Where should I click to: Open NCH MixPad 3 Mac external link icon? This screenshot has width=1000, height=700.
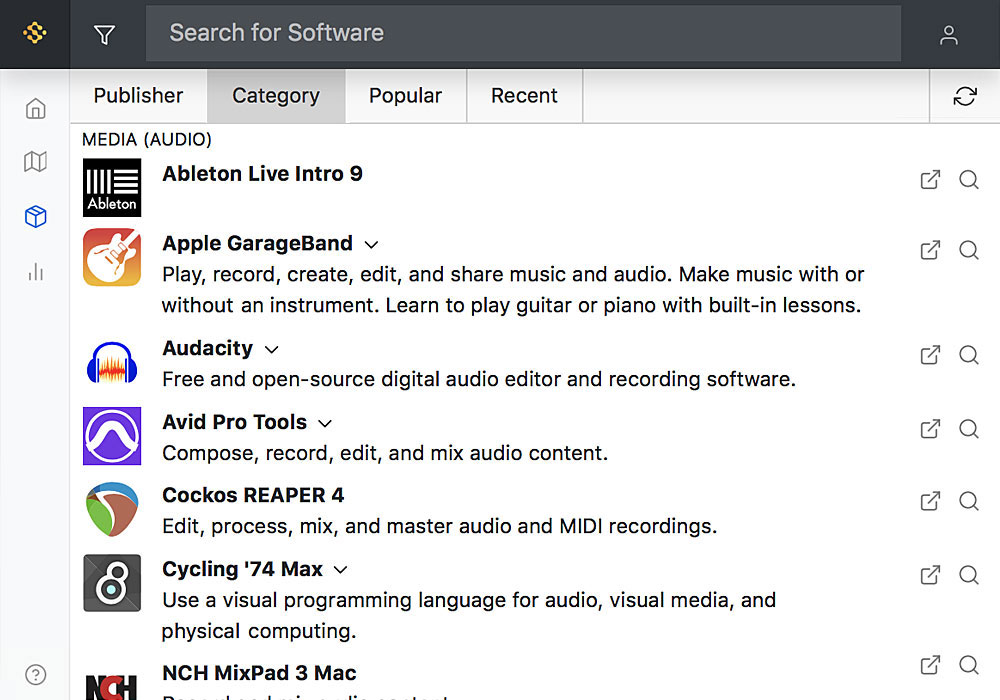[930, 666]
